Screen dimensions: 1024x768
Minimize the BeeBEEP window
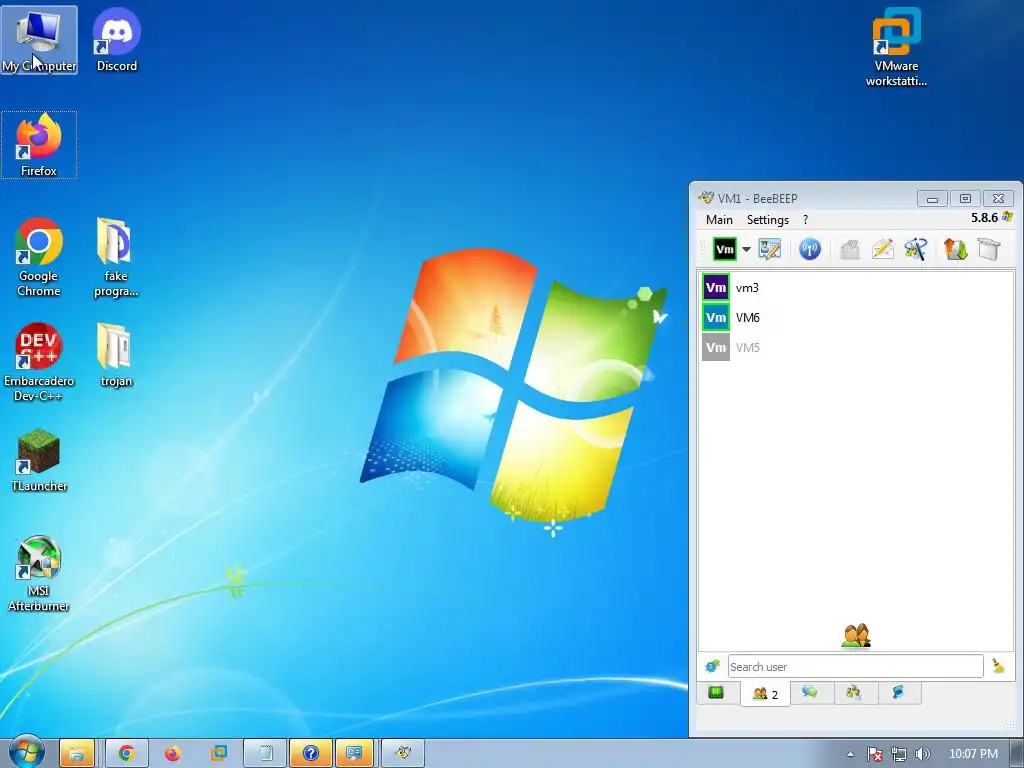pyautogui.click(x=932, y=199)
